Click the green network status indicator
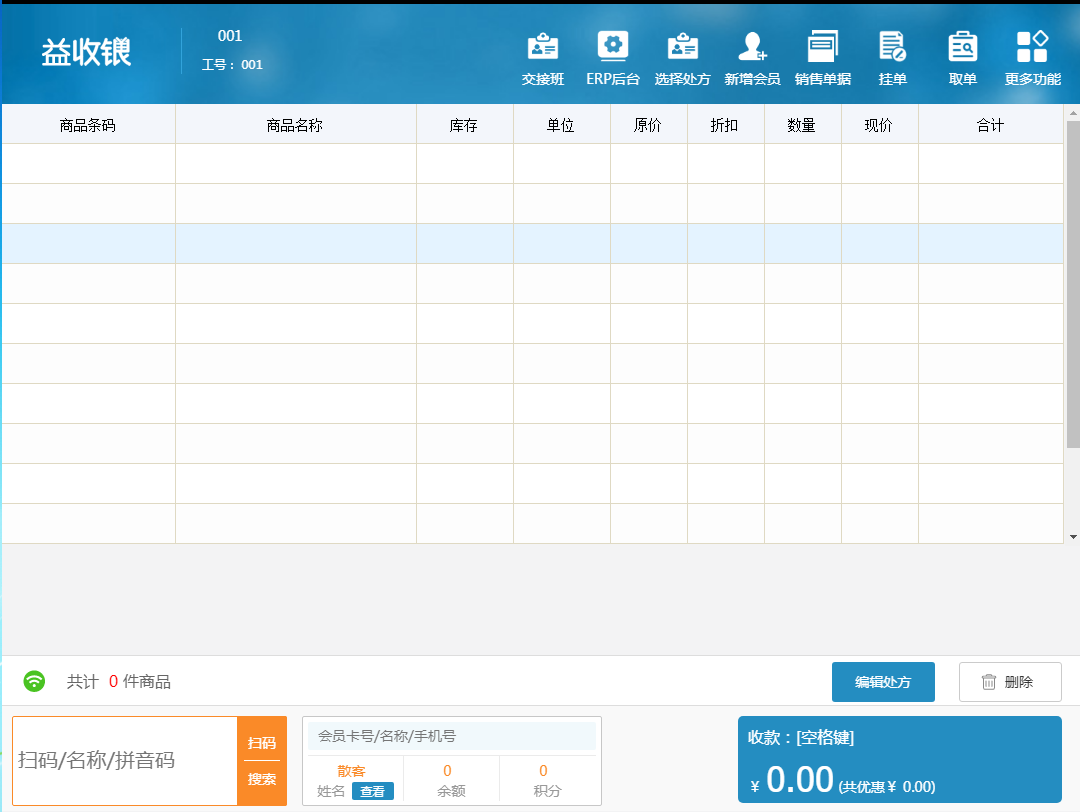 tap(34, 681)
